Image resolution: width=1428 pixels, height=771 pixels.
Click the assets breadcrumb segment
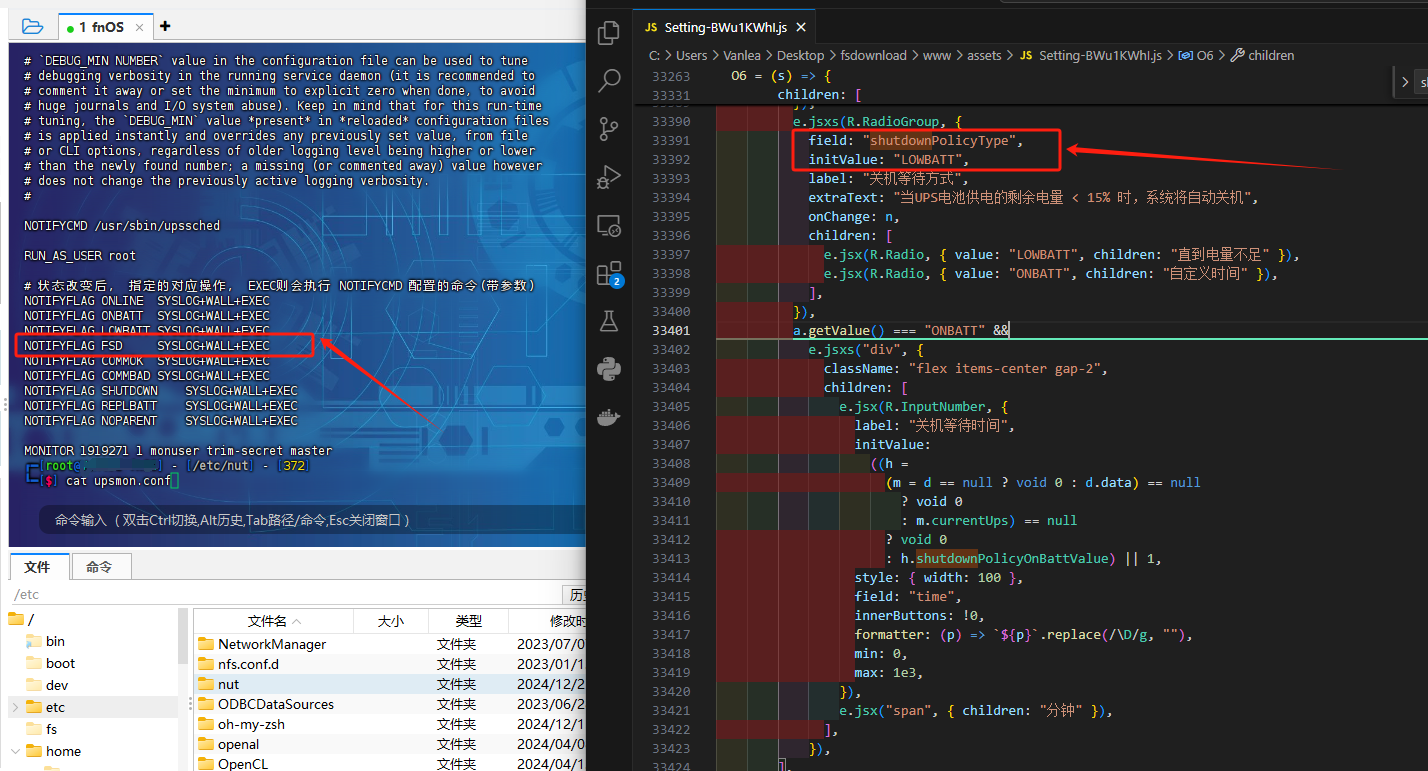pos(984,56)
